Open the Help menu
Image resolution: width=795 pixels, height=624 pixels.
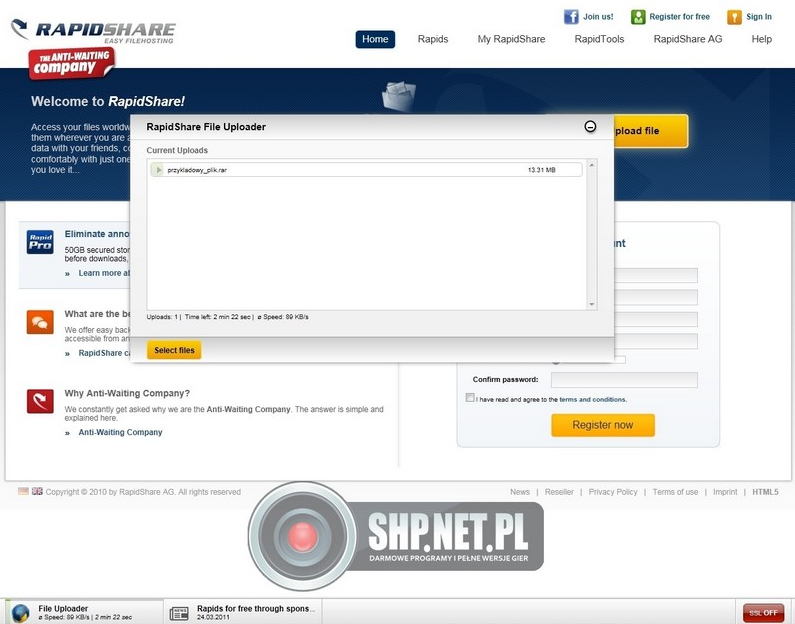[762, 39]
